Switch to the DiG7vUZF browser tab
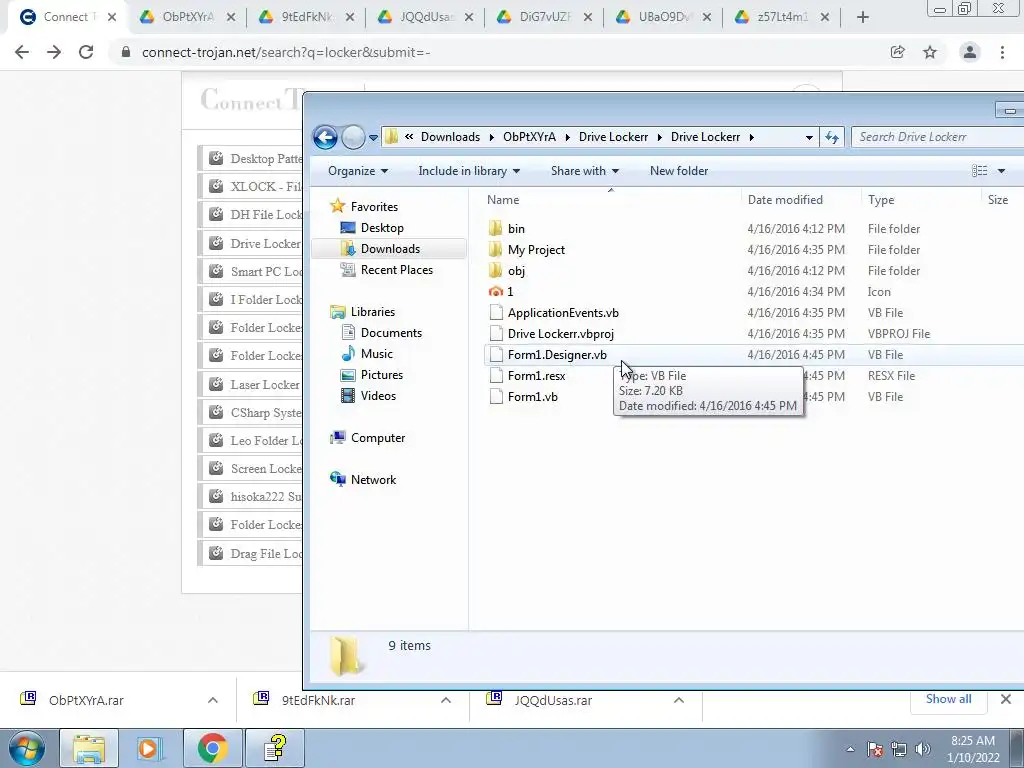Image resolution: width=1024 pixels, height=768 pixels. point(544,17)
